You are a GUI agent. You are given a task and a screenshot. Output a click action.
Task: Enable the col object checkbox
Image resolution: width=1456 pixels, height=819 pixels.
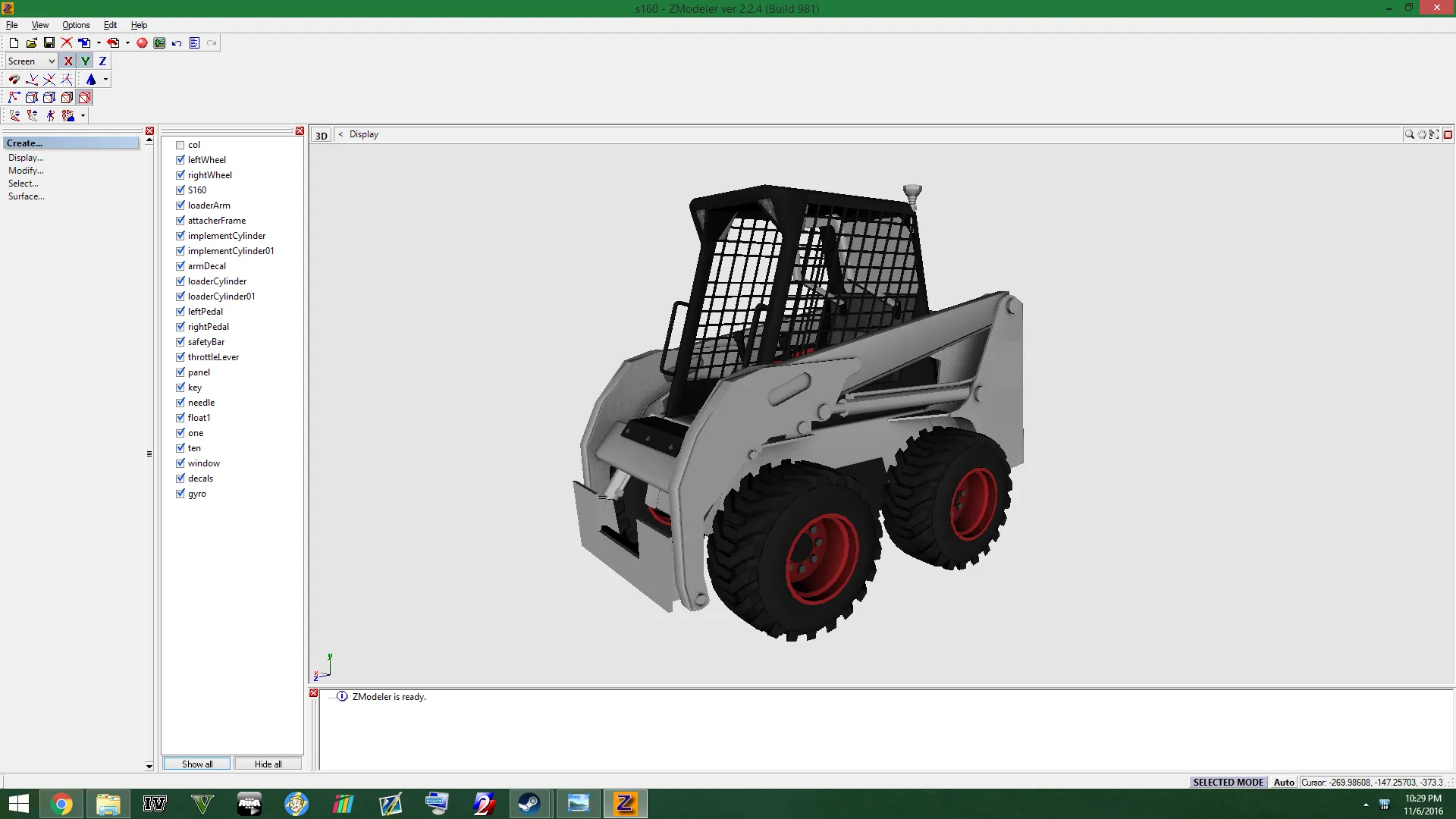(180, 145)
